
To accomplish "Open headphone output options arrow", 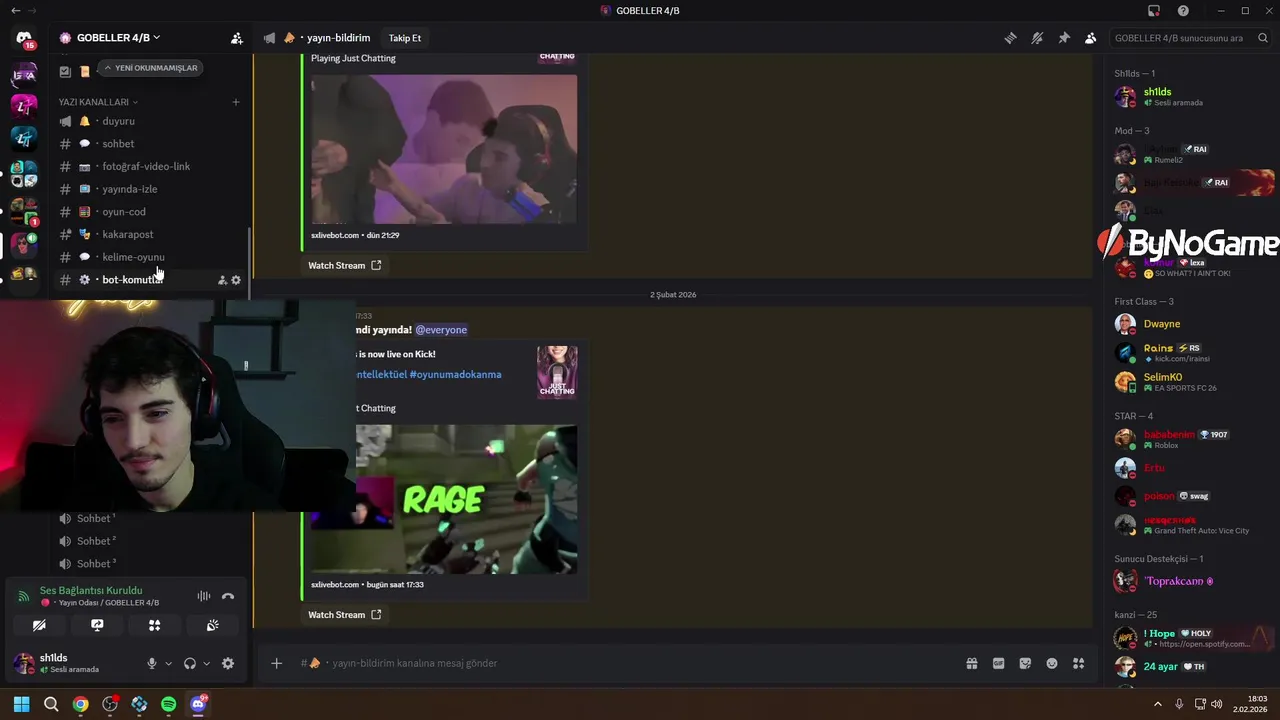I will pyautogui.click(x=207, y=663).
